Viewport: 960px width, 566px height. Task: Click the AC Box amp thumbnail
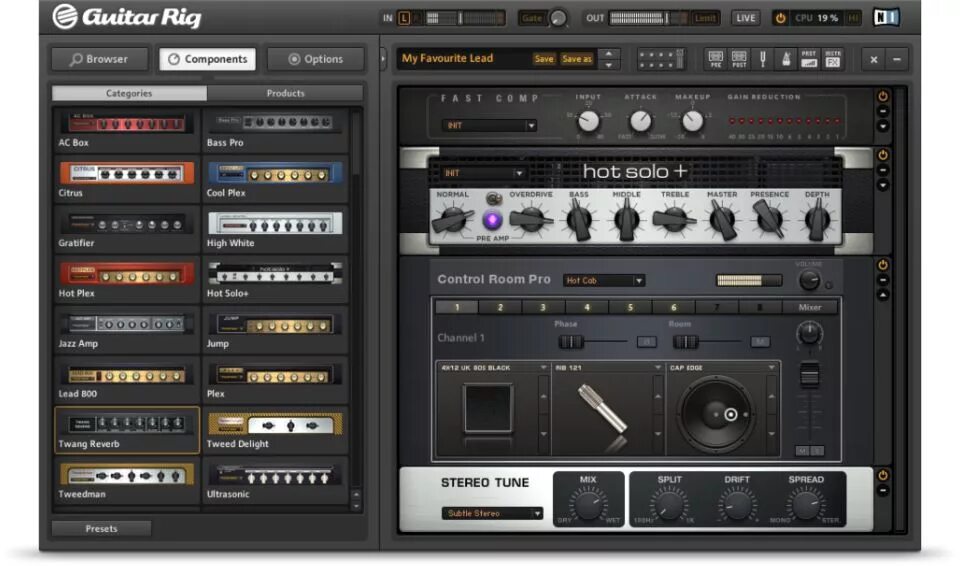127,123
